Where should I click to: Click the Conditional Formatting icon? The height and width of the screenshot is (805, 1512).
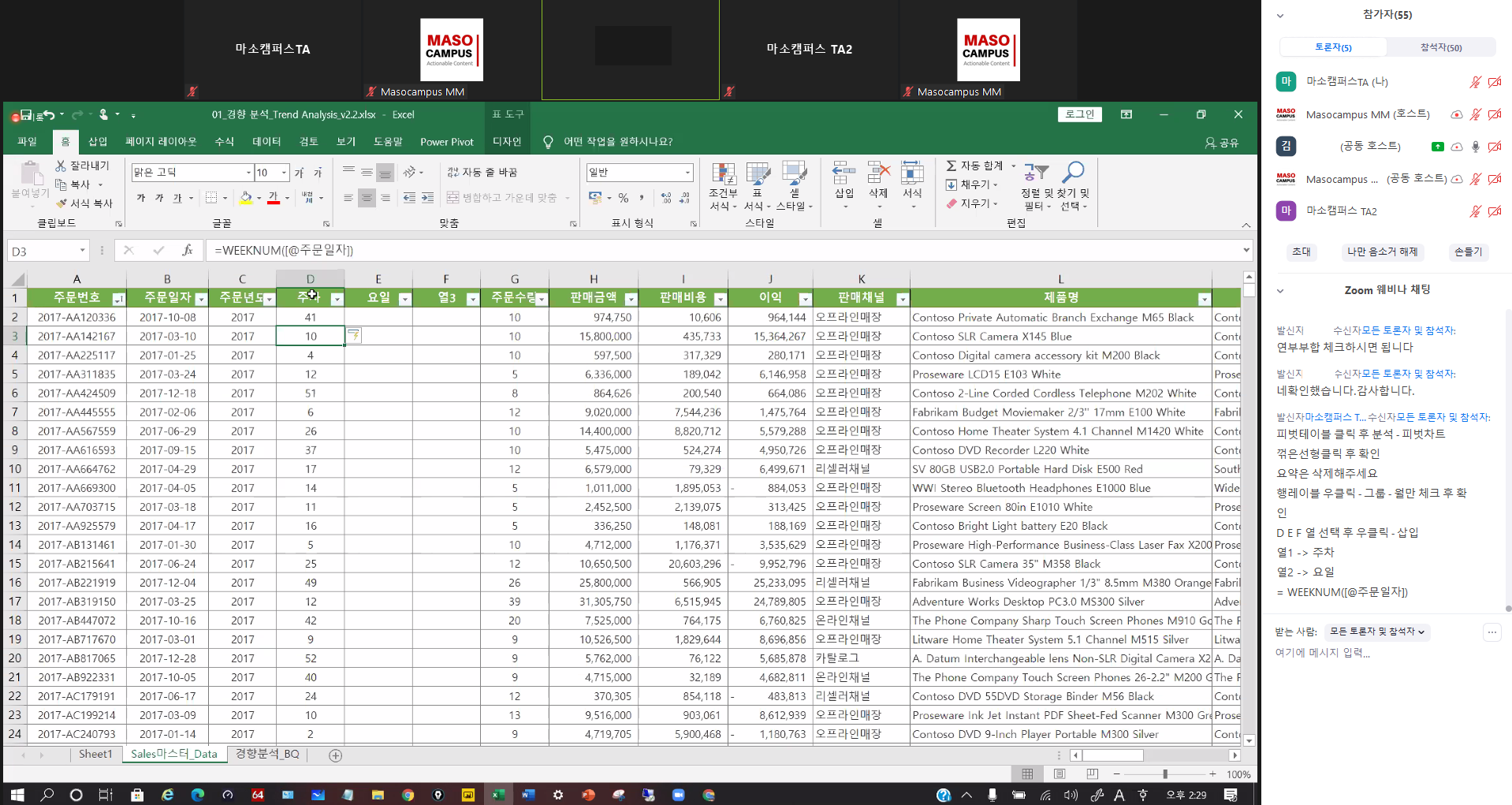click(x=723, y=174)
